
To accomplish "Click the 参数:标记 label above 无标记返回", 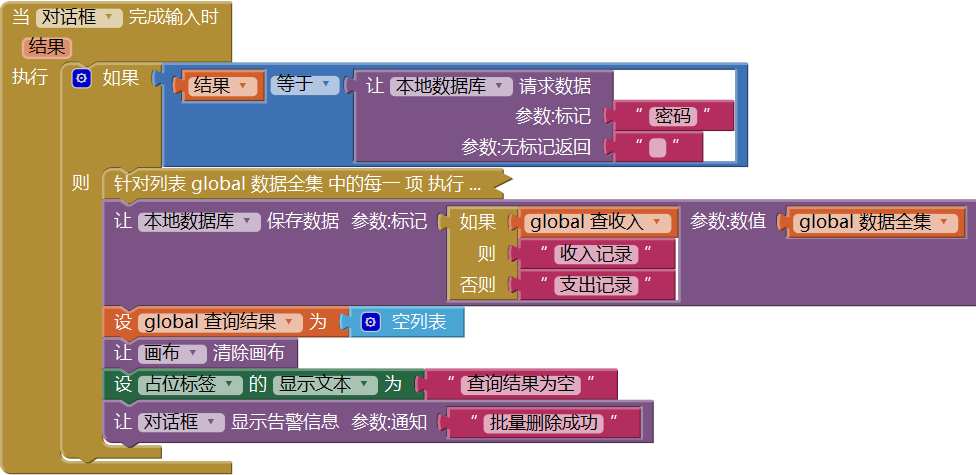I will (x=553, y=116).
